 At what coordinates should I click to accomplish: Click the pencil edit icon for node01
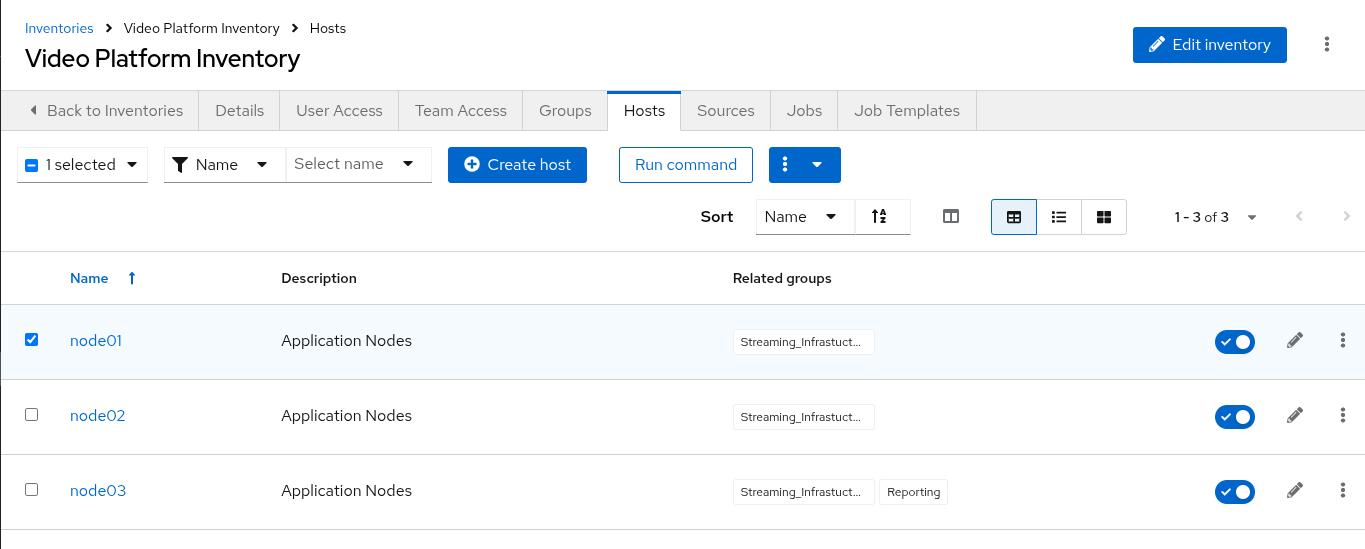click(x=1295, y=341)
